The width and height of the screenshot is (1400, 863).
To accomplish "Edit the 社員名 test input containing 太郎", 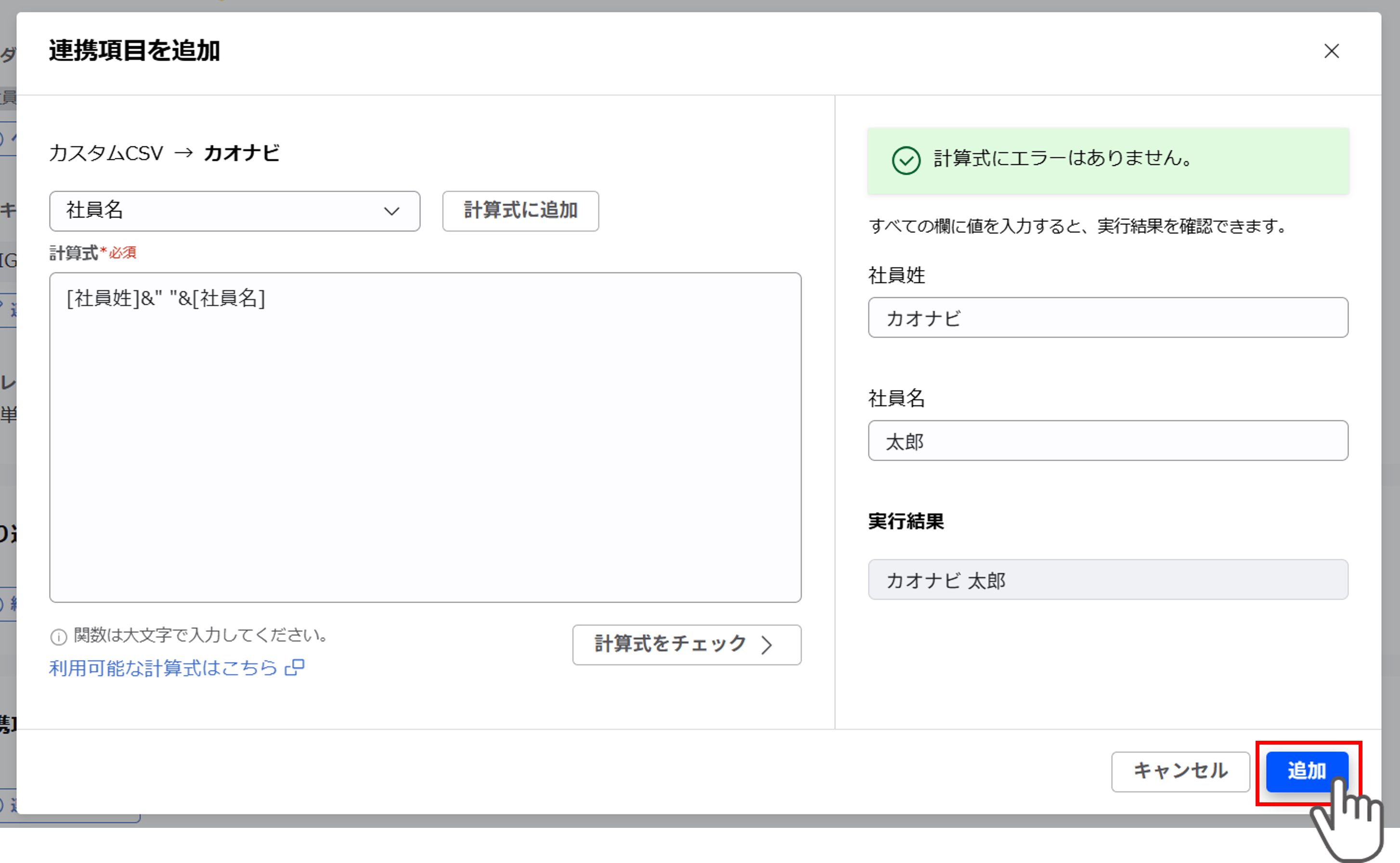I will pyautogui.click(x=1108, y=440).
